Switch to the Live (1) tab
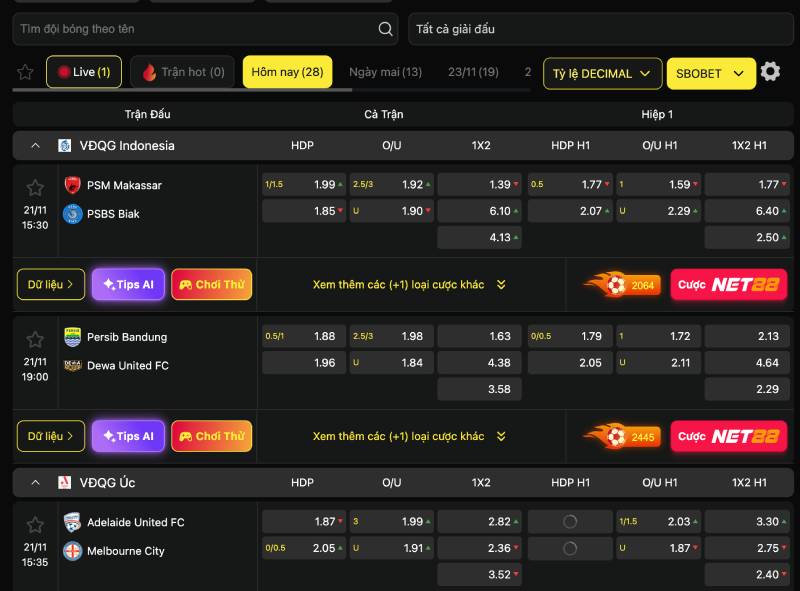Screen dimensions: 800x591 (84, 72)
